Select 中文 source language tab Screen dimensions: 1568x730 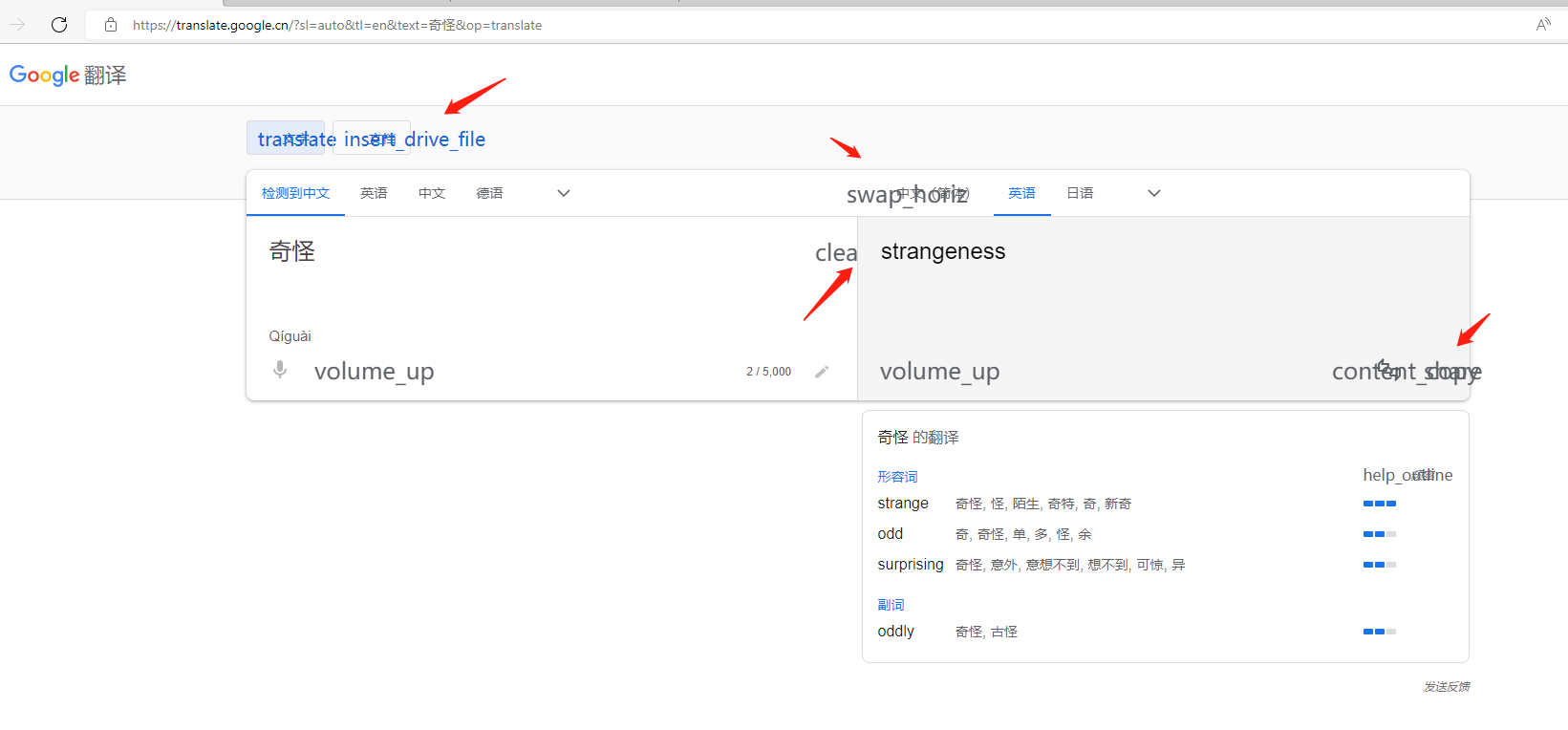click(432, 193)
